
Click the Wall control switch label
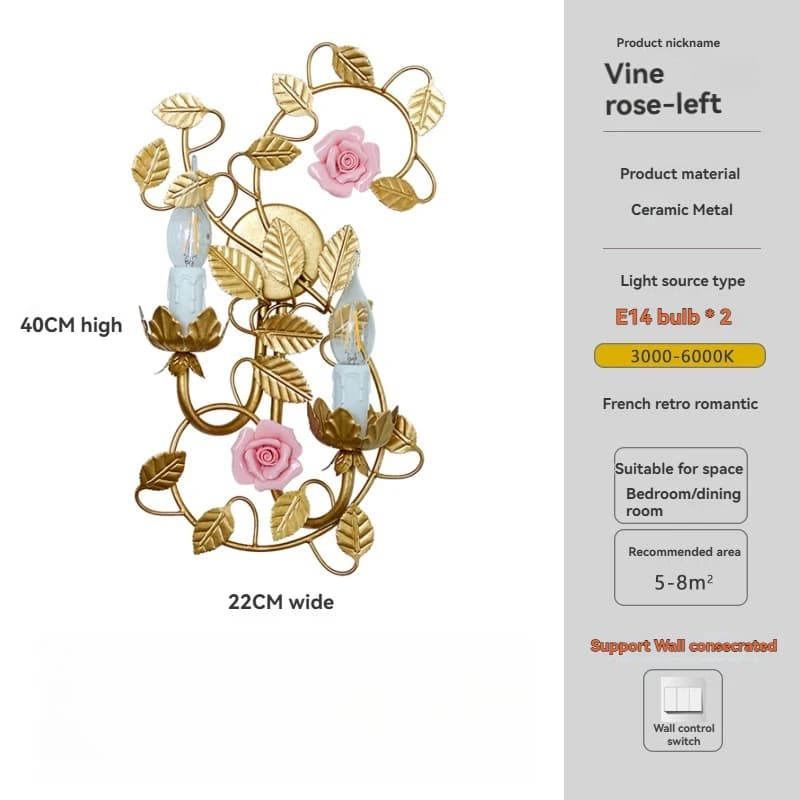pos(683,735)
